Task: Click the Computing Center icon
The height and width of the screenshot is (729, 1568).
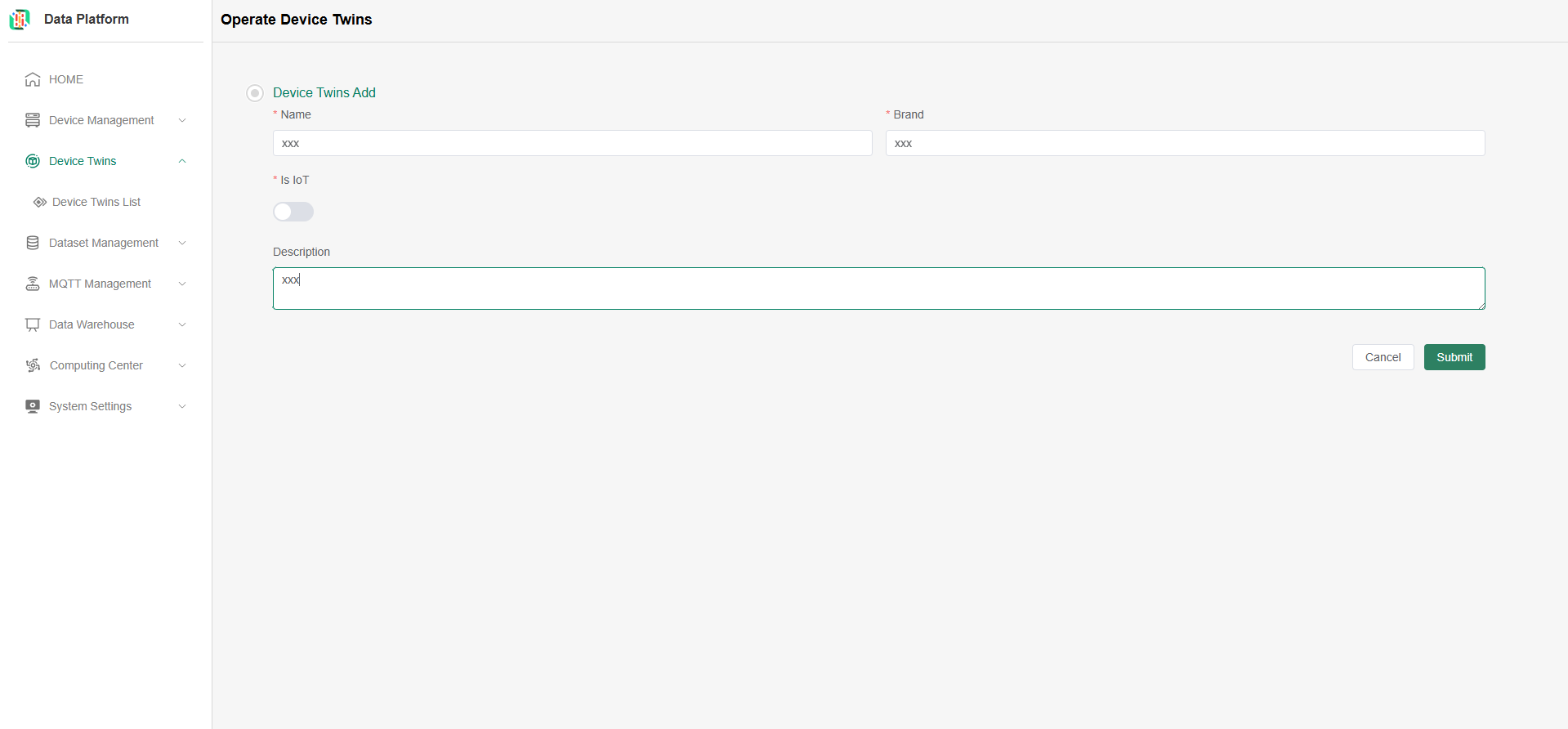Action: coord(33,365)
